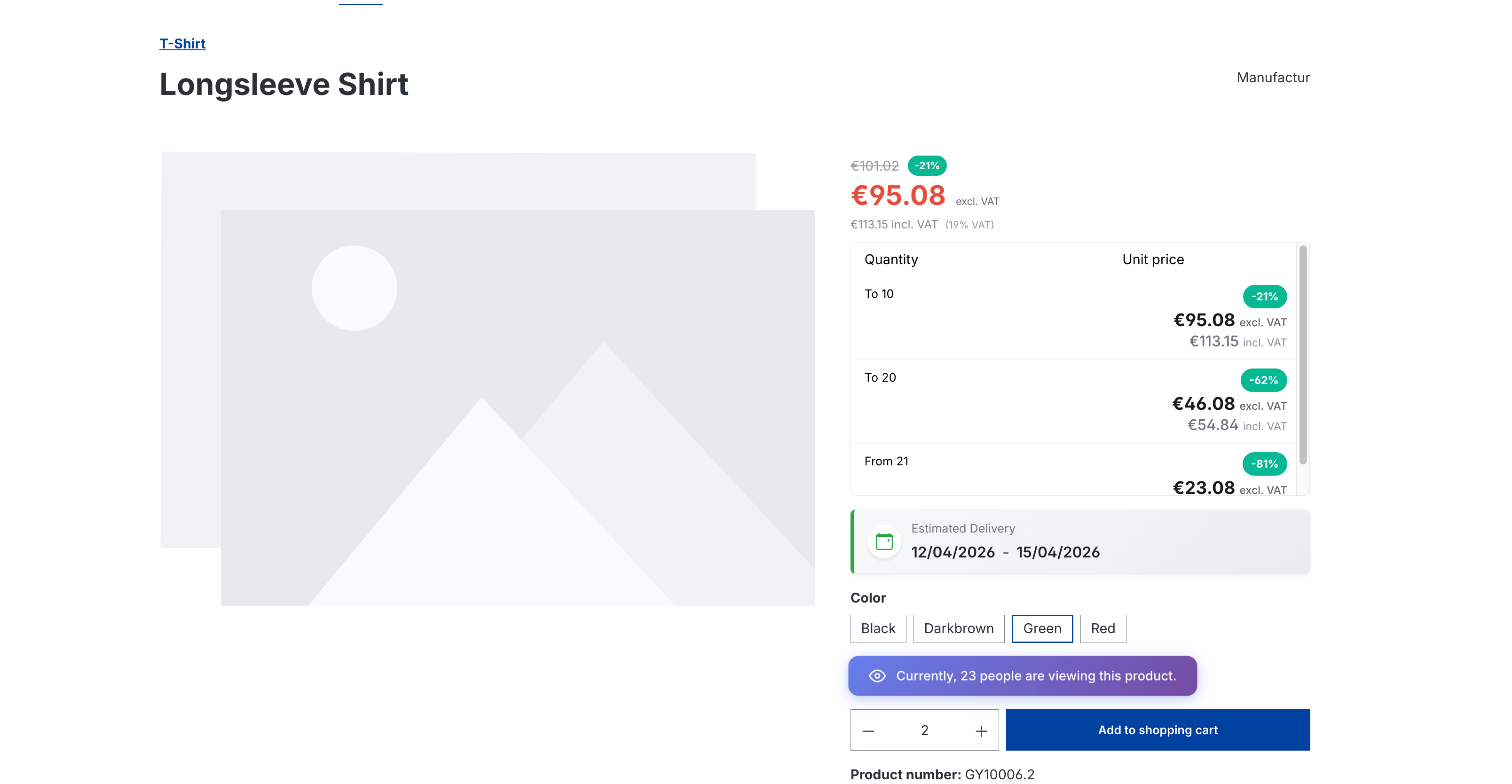Click the eye icon in viewers banner
Screen dimensions: 1512x784
tap(877, 676)
